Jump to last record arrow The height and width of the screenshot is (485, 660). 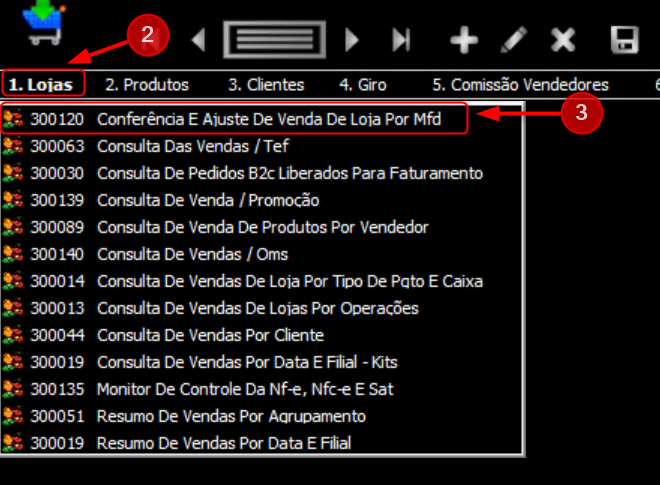tap(401, 40)
